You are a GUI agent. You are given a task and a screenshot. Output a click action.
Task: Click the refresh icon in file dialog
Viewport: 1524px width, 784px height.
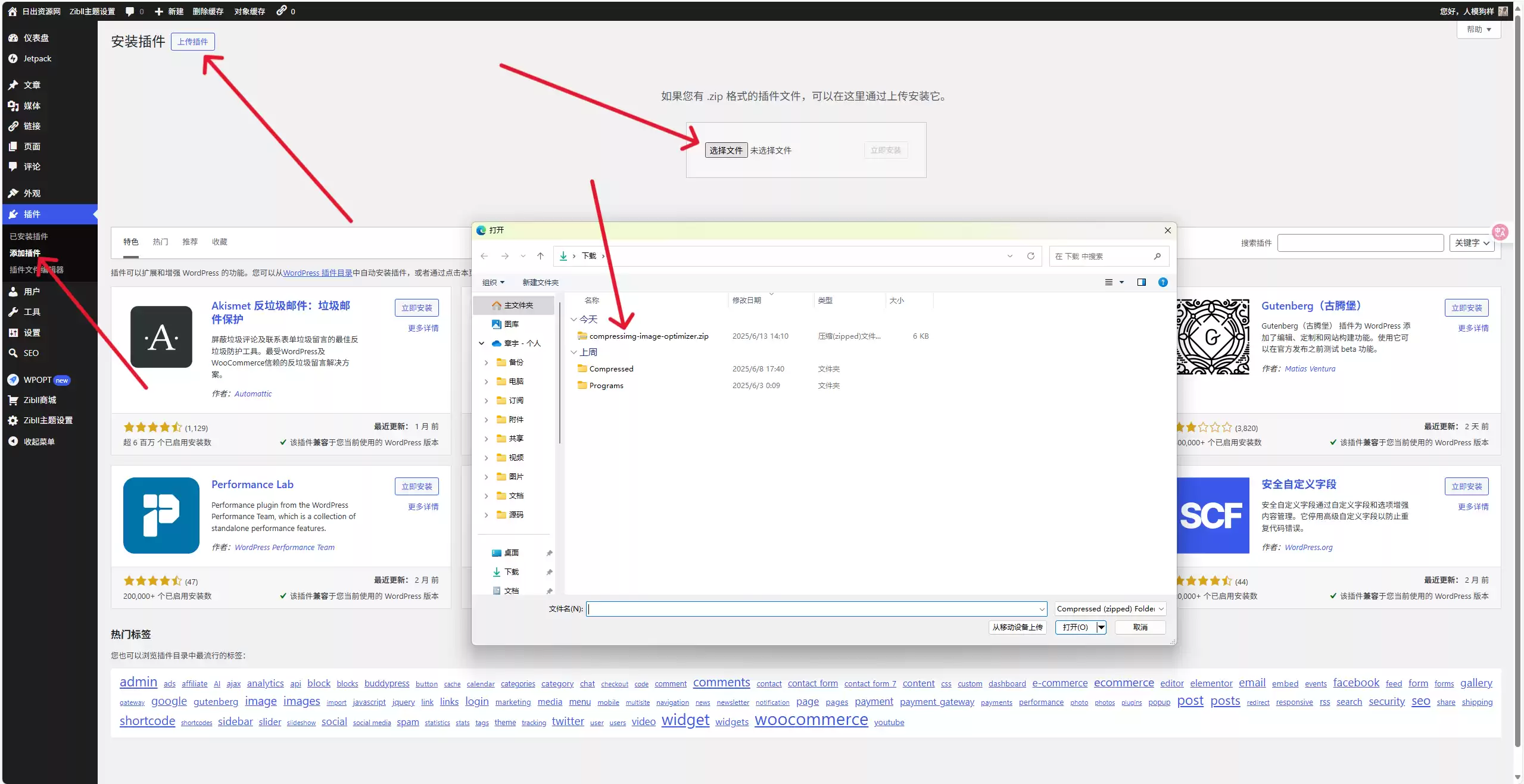tap(1030, 256)
